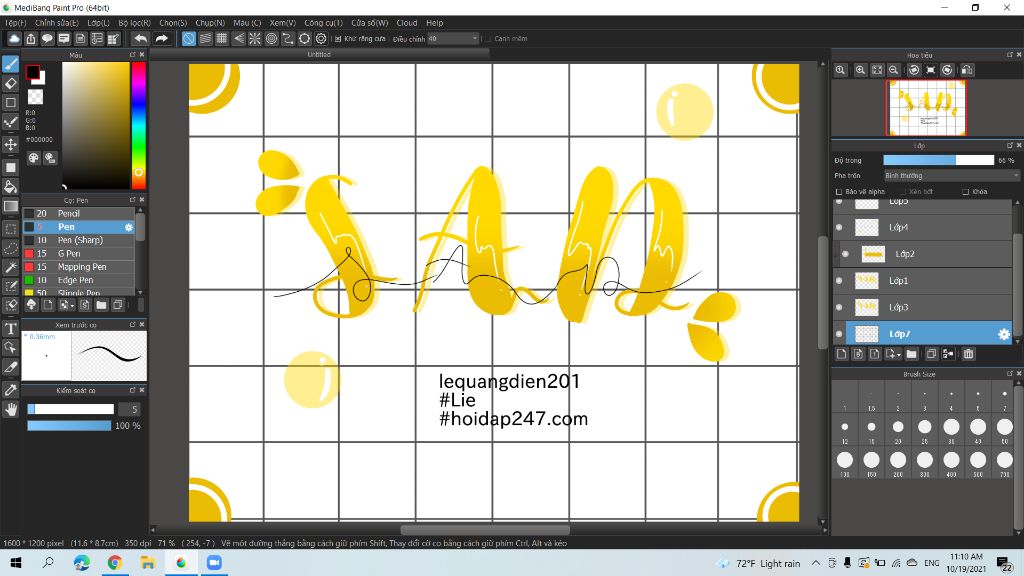Enable the Bảo vệ alpha checkbox
1024x576 pixels.
[839, 192]
